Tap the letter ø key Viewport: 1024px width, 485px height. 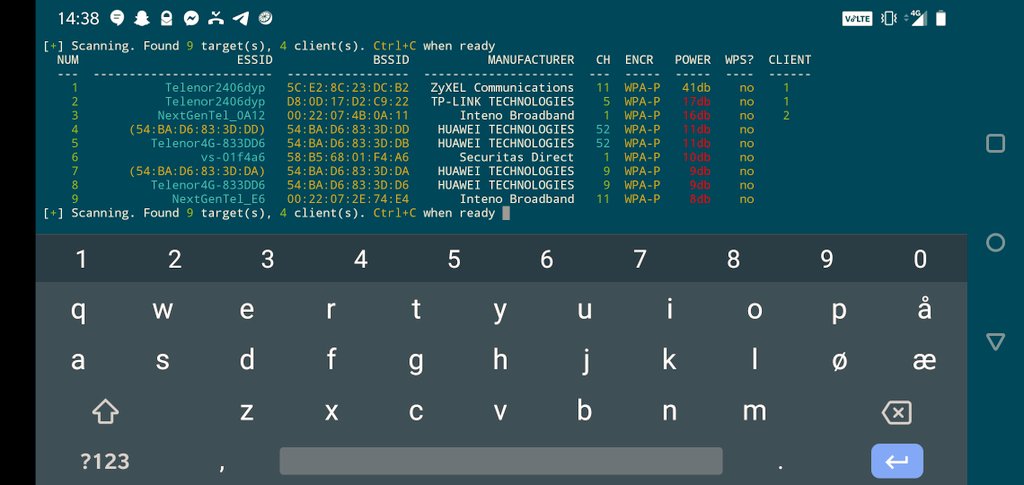point(840,360)
